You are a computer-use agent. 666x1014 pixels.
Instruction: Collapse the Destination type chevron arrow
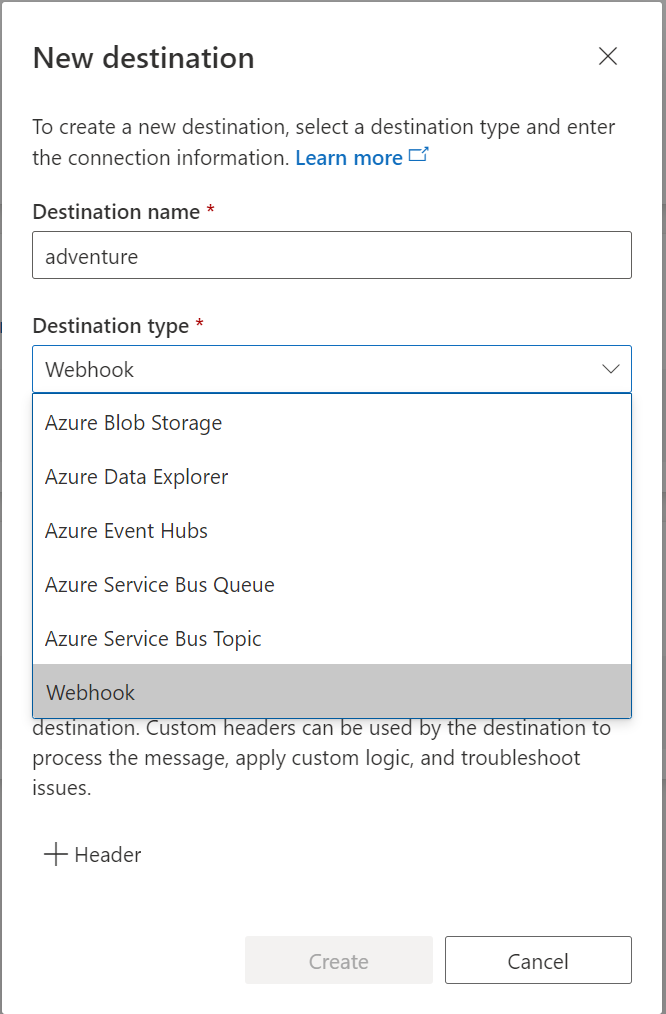coord(610,369)
